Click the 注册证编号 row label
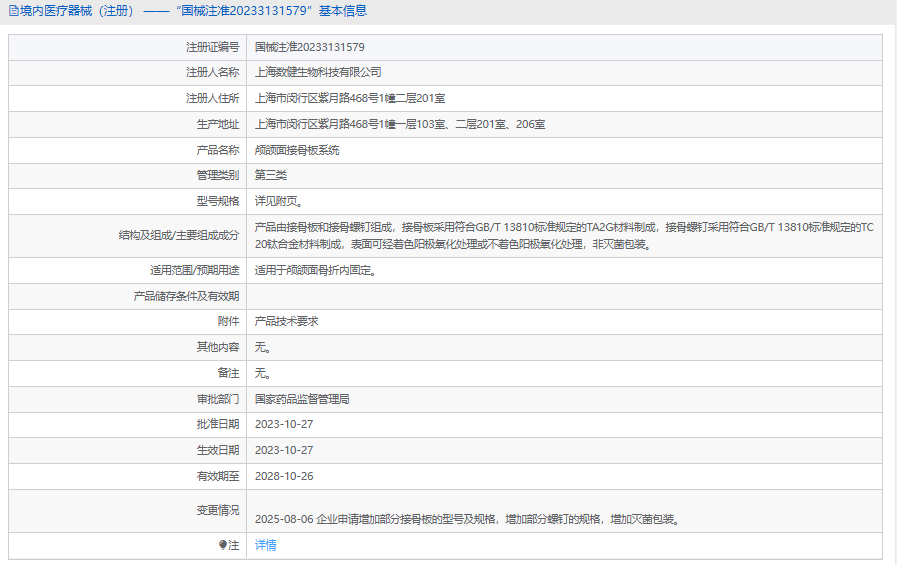This screenshot has height=565, width=897. (212, 47)
